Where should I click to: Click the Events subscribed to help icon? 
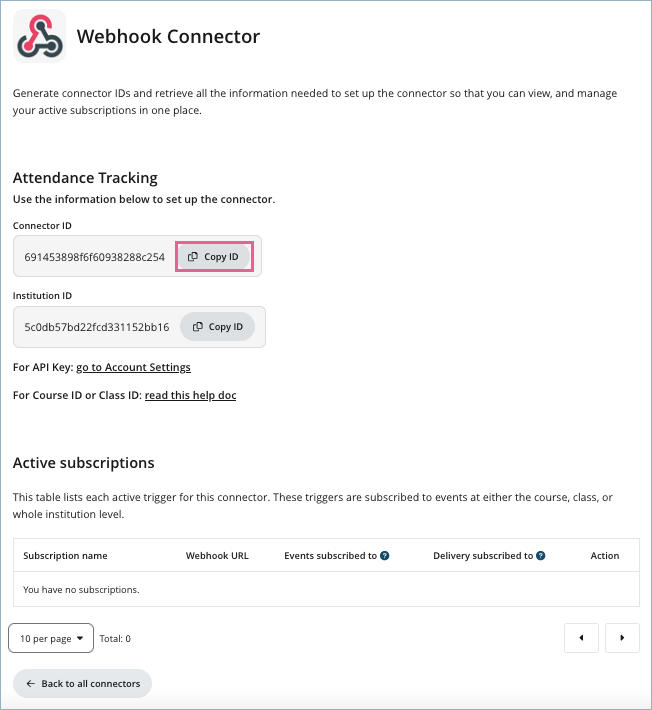[x=385, y=556]
